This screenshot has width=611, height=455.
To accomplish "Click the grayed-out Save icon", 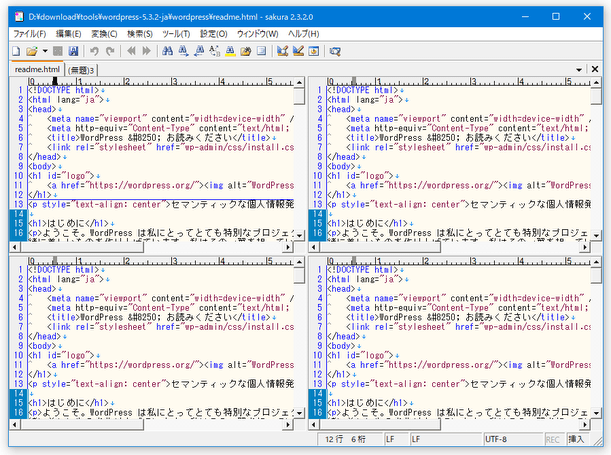I will [58, 51].
